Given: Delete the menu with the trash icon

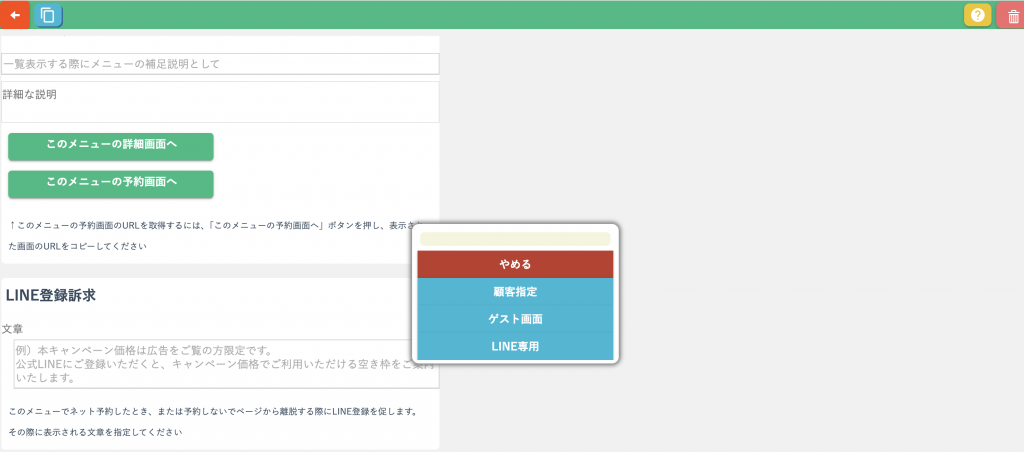Looking at the screenshot, I should [1012, 15].
